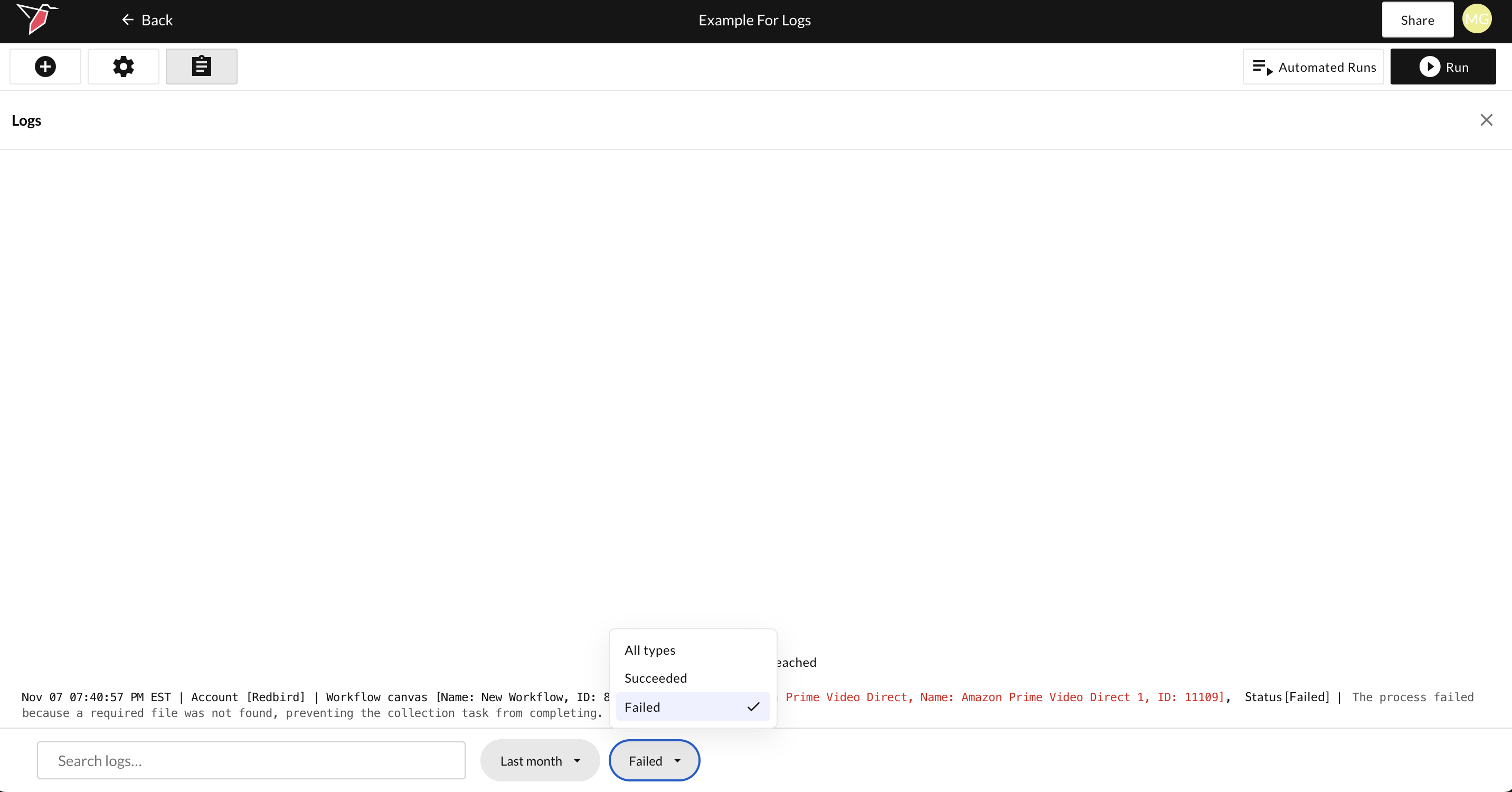Click the Back link text
1512x792 pixels.
pos(157,20)
